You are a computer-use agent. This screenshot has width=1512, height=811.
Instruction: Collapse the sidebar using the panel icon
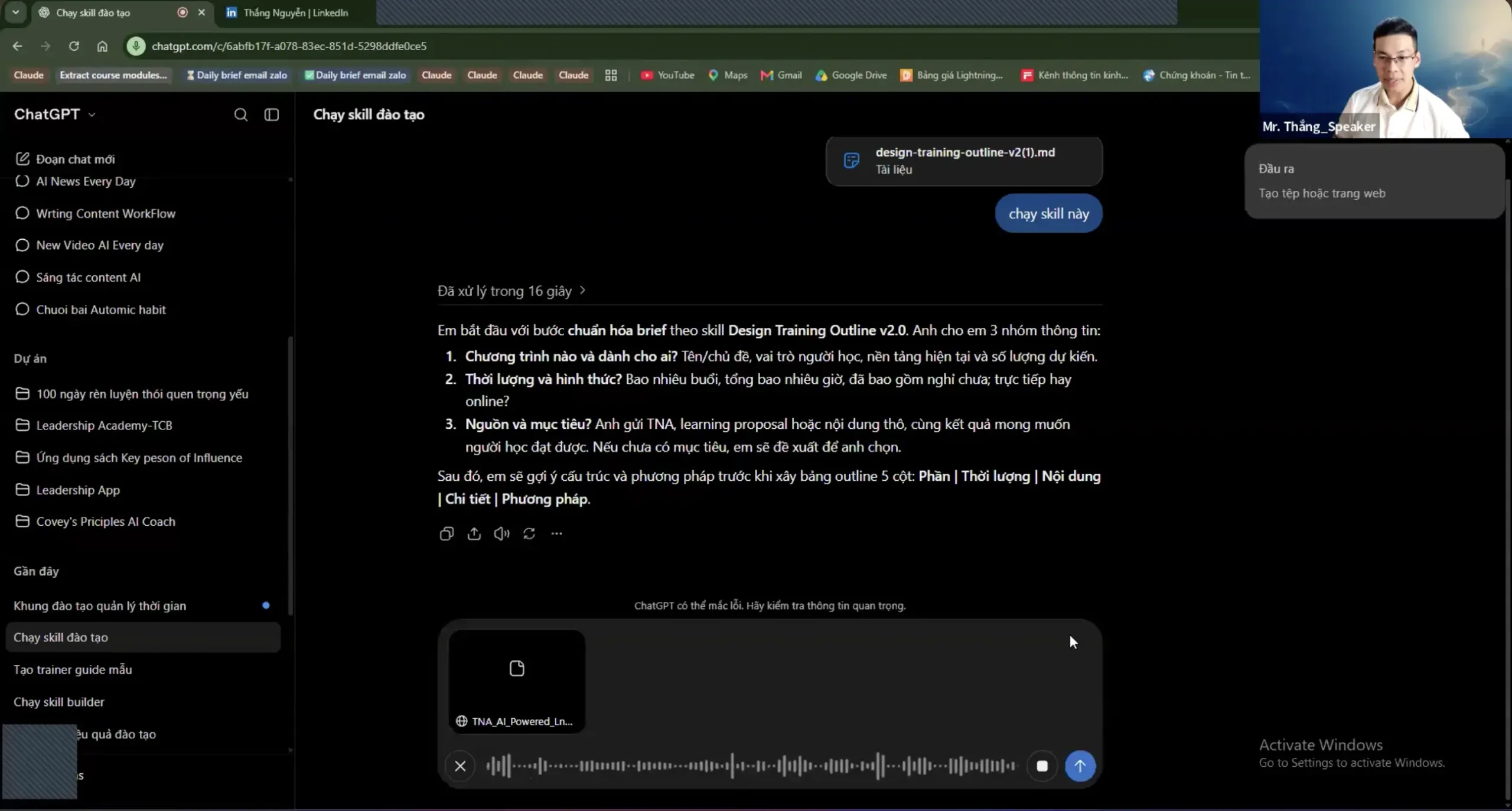pyautogui.click(x=272, y=115)
